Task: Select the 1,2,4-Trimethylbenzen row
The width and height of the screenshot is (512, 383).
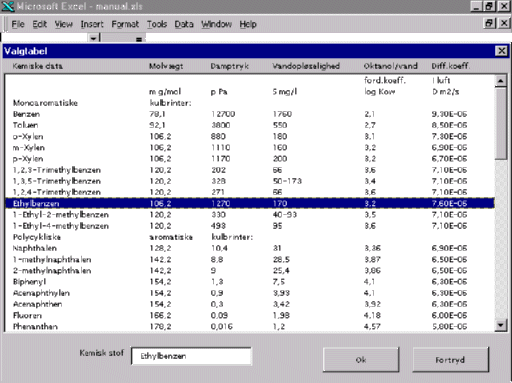Action: (250, 192)
